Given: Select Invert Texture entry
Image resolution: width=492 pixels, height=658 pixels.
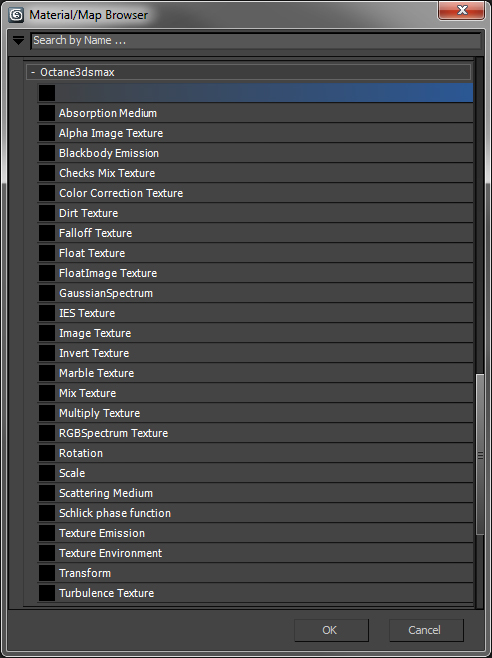Looking at the screenshot, I should coord(255,353).
